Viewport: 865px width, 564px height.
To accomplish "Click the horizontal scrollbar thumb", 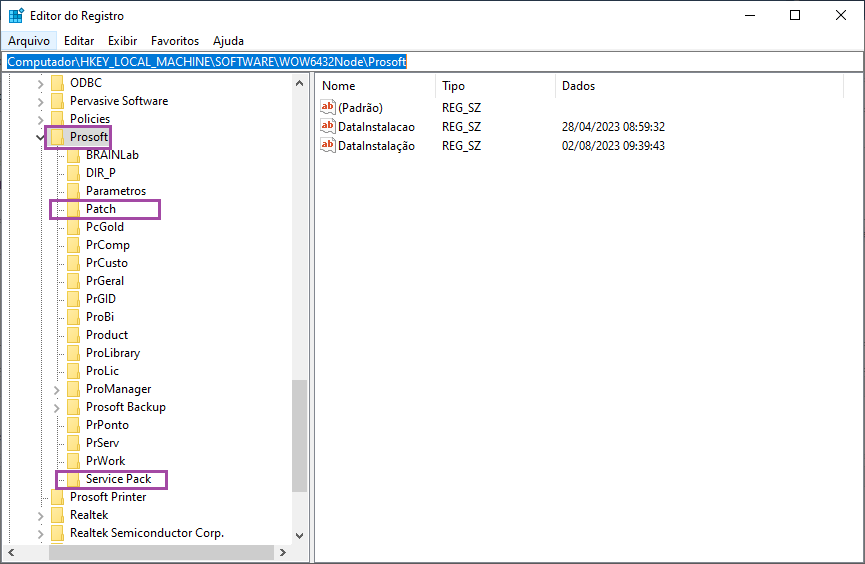I will [161, 552].
